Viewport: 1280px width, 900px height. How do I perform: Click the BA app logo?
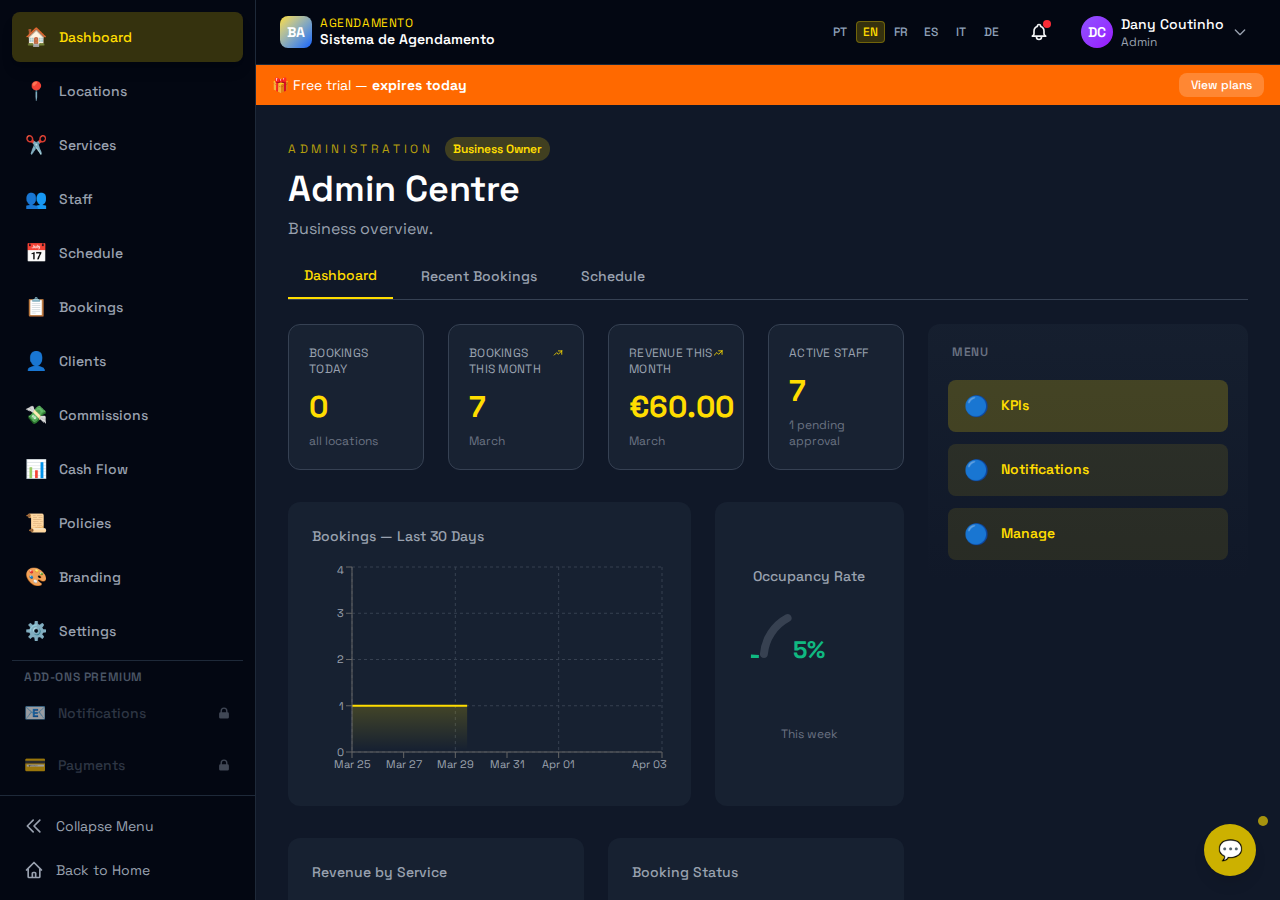[296, 32]
